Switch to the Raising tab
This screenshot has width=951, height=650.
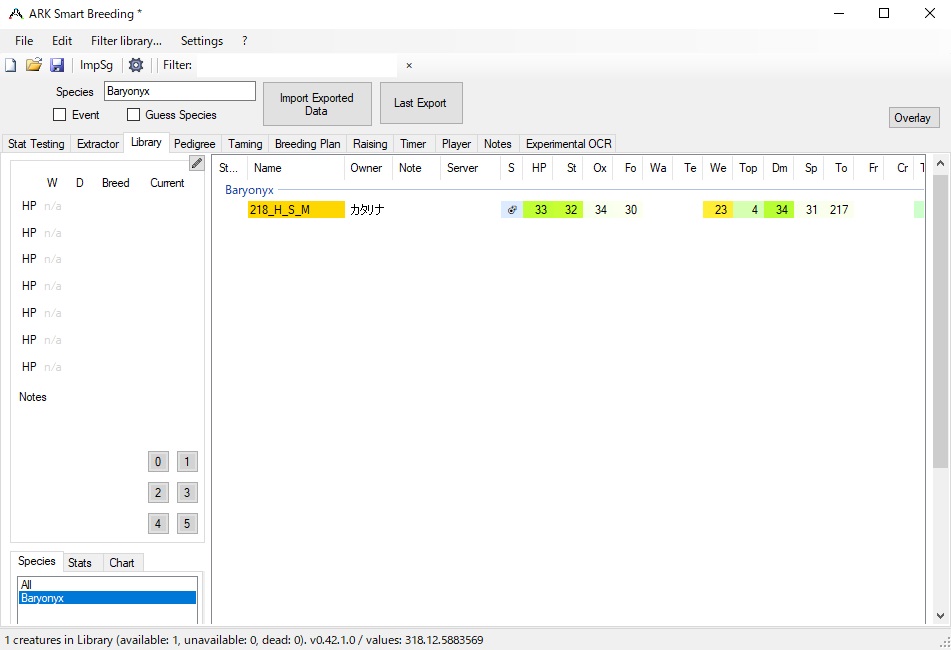click(x=370, y=144)
